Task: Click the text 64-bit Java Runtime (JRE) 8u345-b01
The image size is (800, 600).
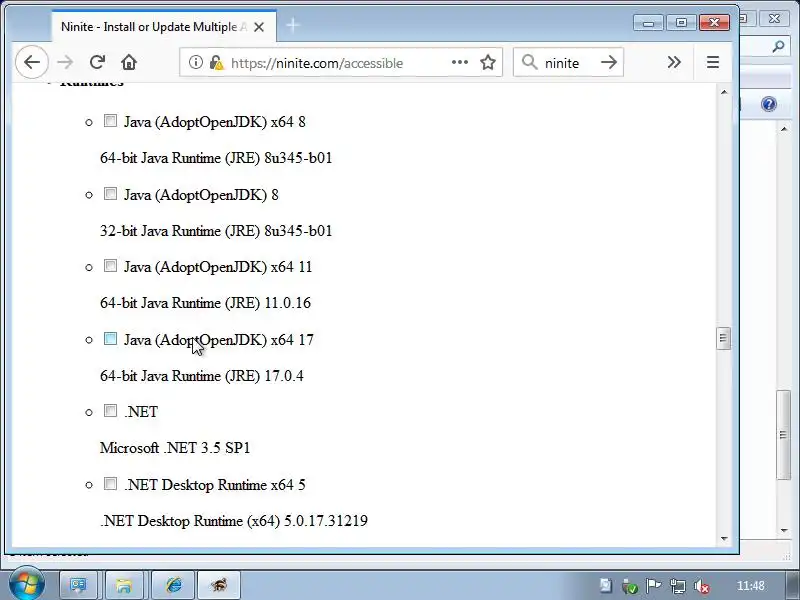Action: [216, 158]
